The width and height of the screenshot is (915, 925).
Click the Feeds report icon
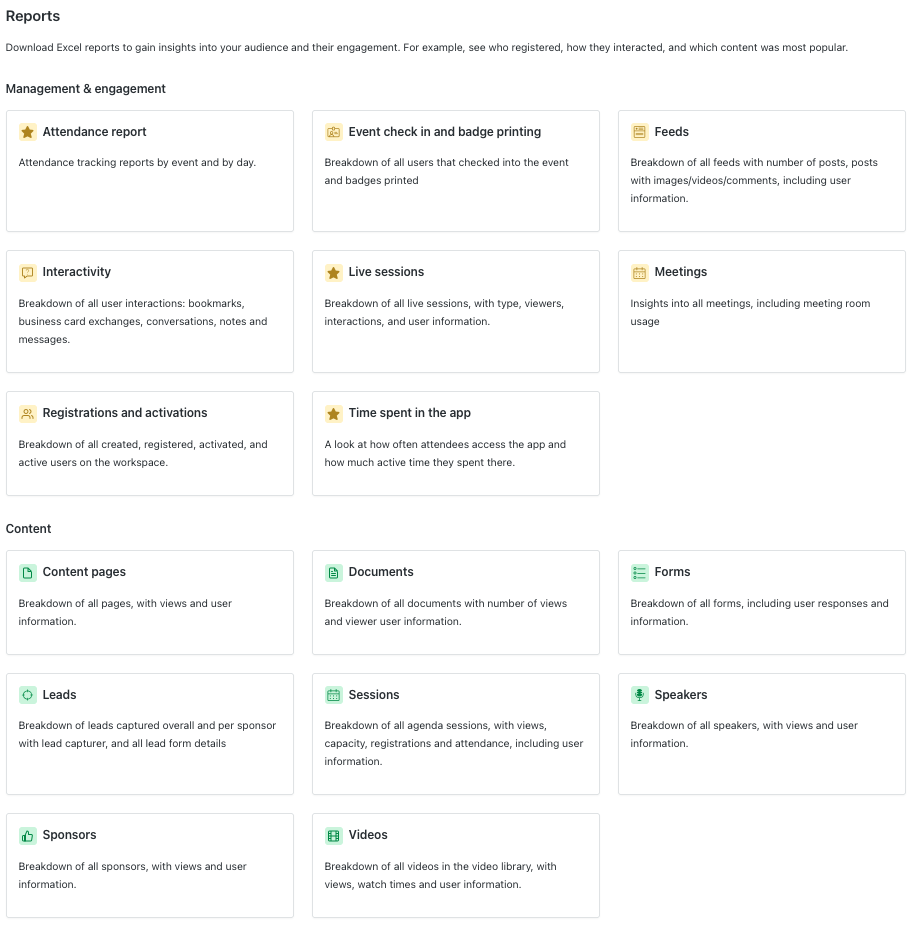coord(639,132)
